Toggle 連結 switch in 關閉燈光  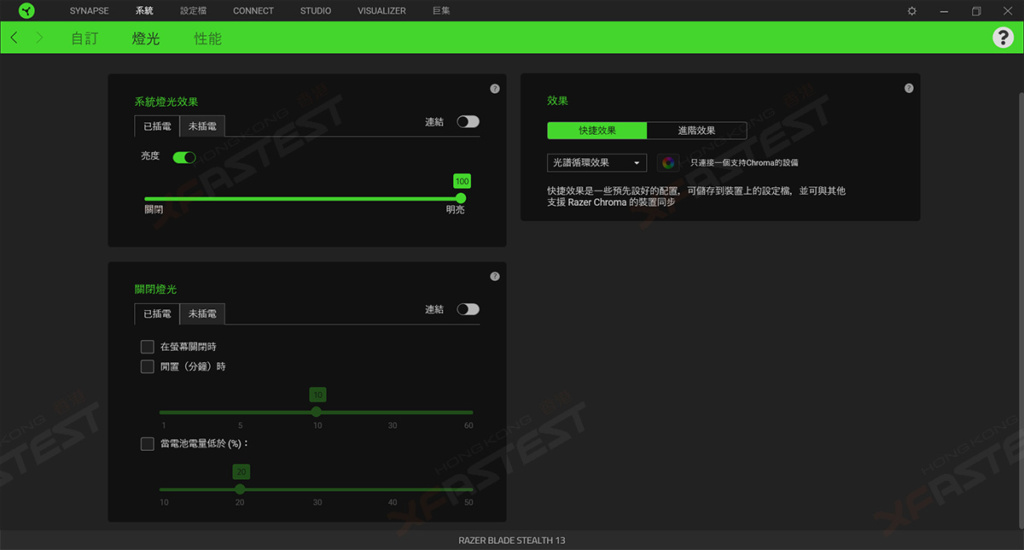click(x=468, y=309)
